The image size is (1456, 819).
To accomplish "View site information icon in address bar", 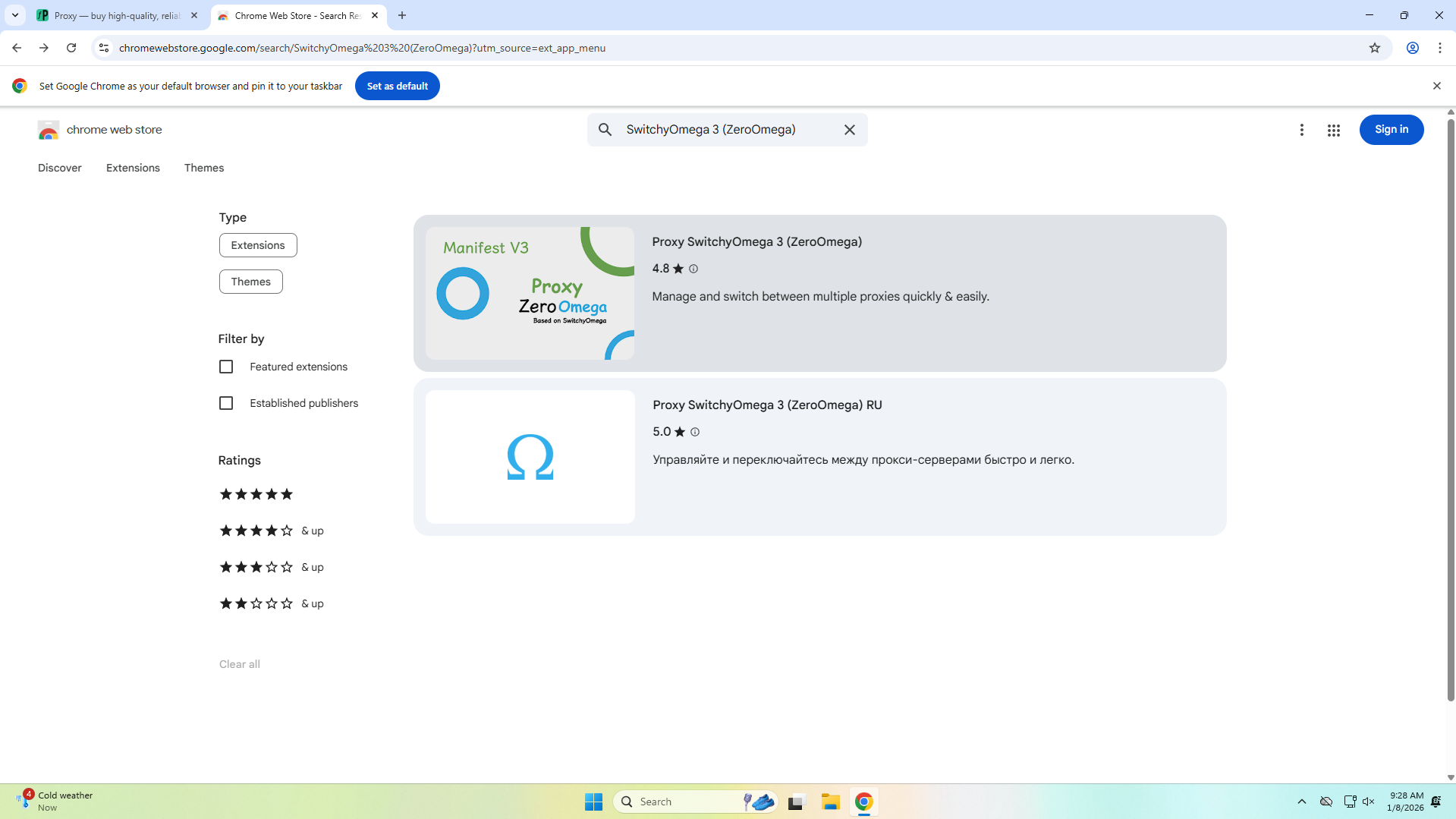I will 104,48.
